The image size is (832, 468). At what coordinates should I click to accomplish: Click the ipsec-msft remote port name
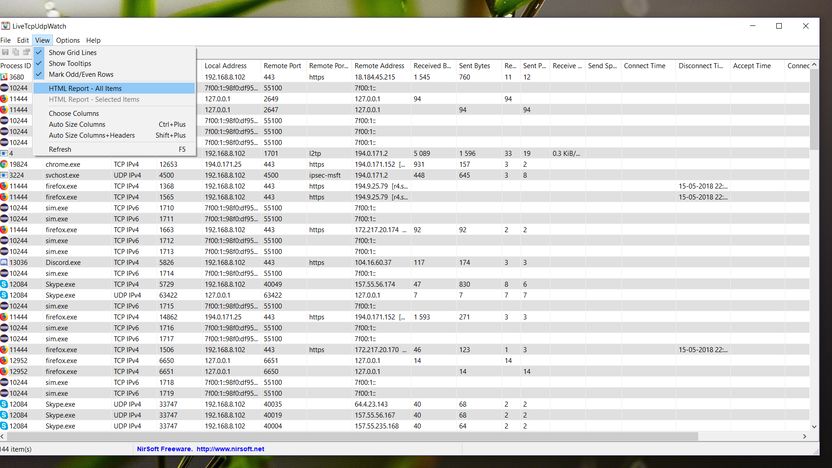pos(325,175)
